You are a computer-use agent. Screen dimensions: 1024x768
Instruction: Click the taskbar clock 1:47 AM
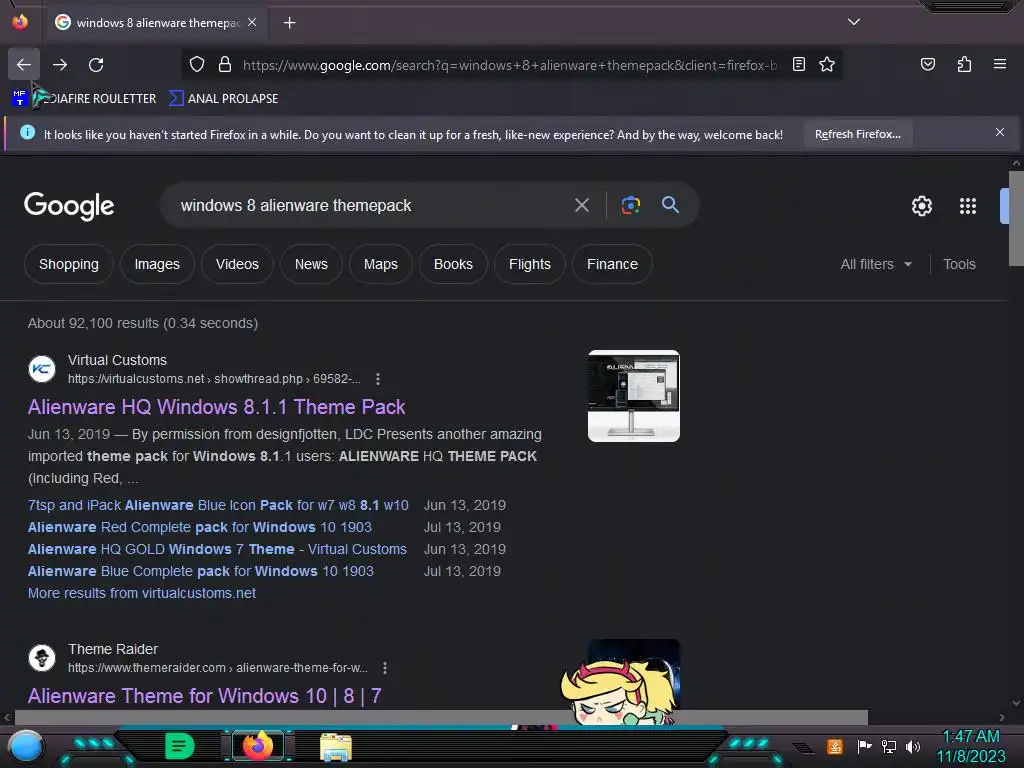pyautogui.click(x=971, y=737)
